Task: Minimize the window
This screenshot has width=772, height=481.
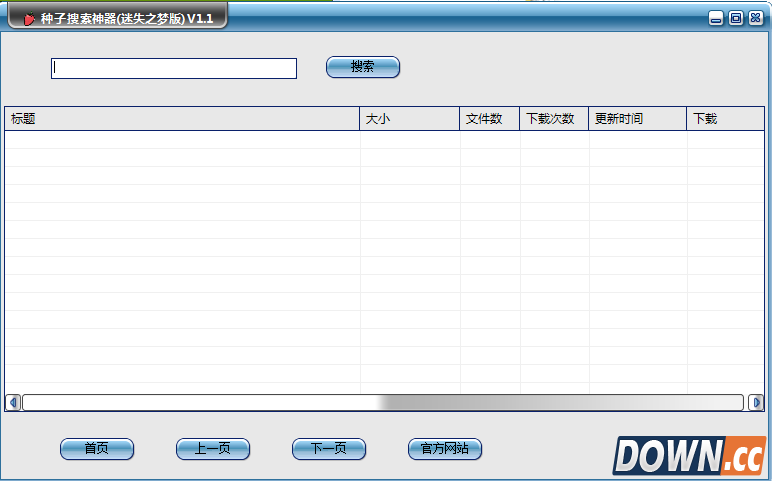Action: 716,18
